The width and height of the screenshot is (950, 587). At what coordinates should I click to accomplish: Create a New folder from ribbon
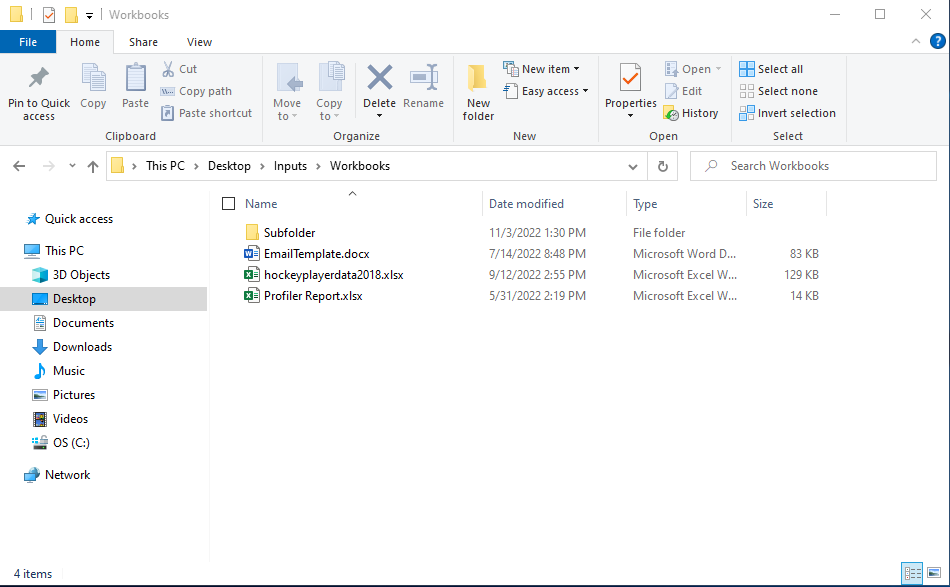[478, 92]
